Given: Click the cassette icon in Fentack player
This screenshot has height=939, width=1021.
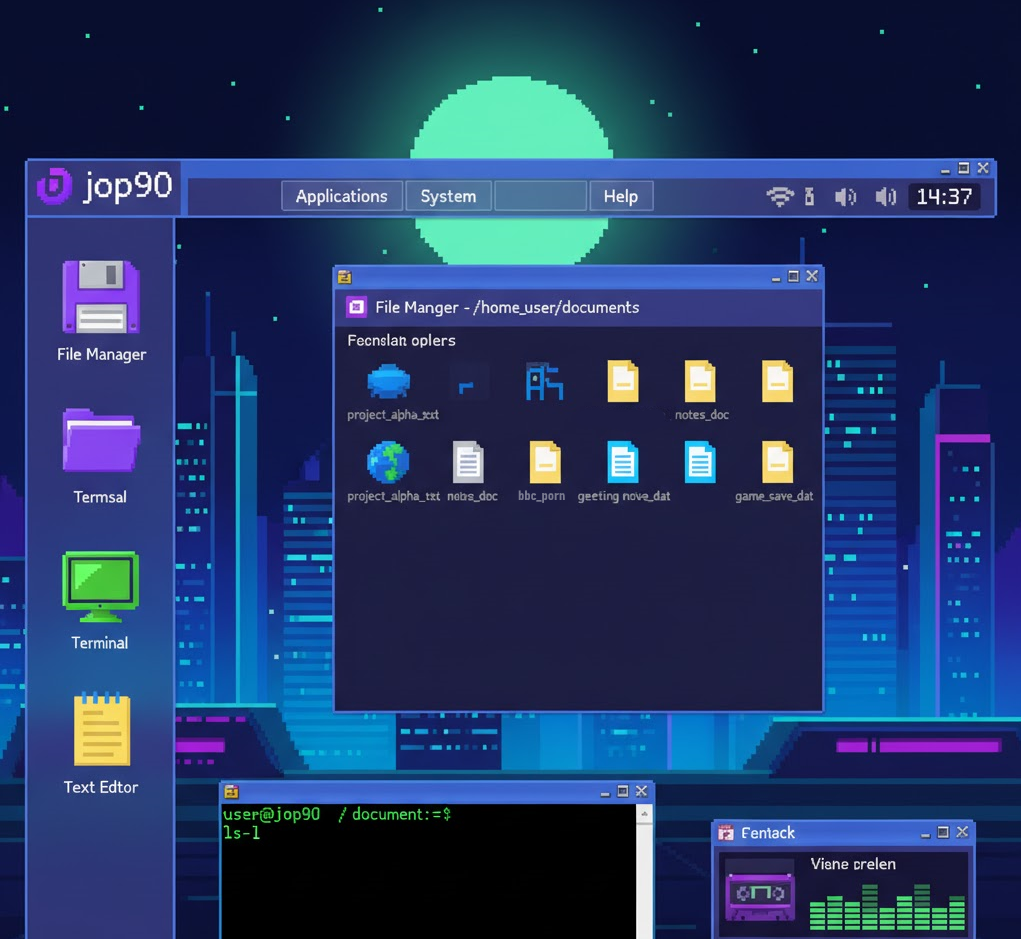Looking at the screenshot, I should (x=759, y=893).
